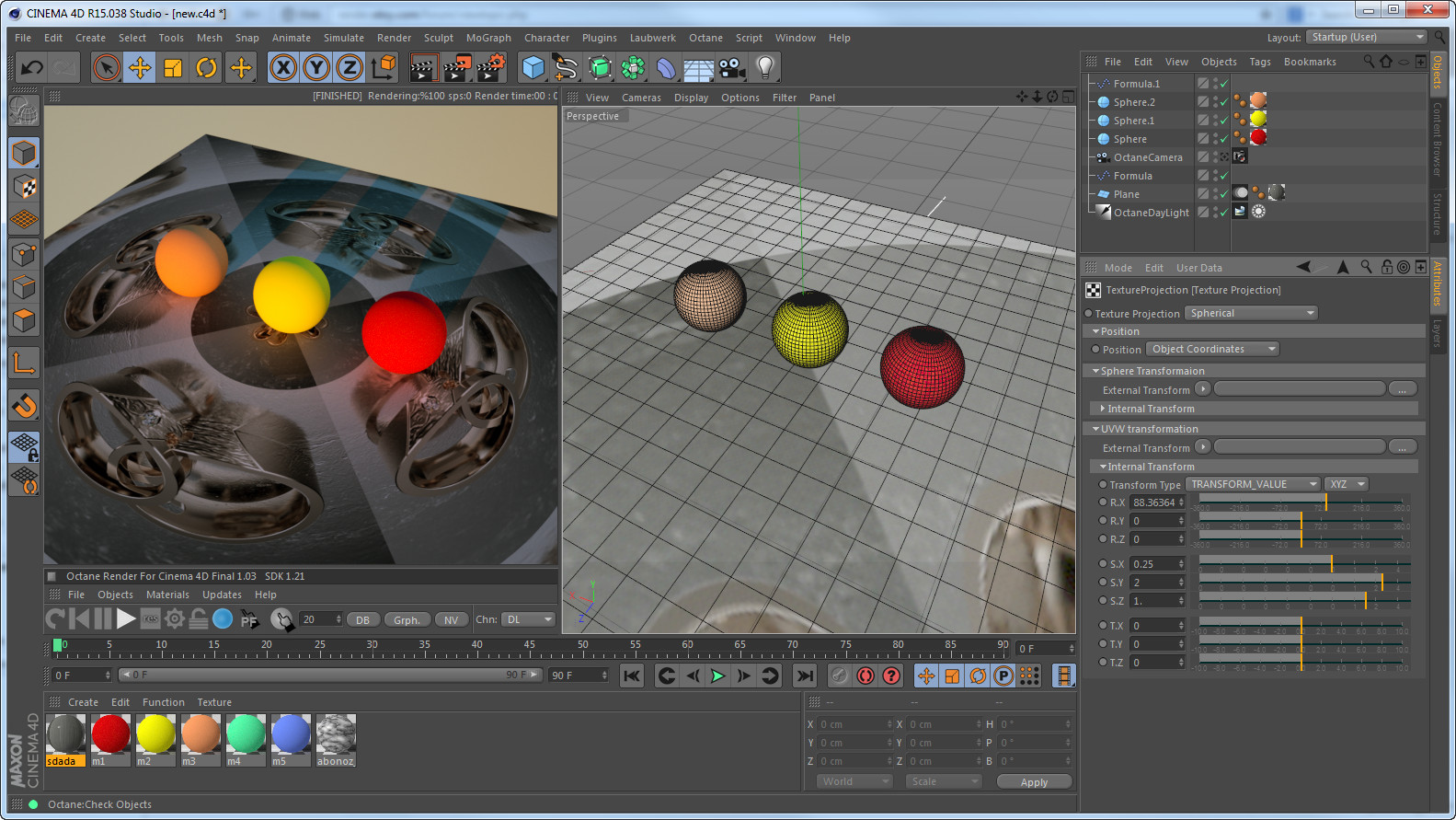The width and height of the screenshot is (1456, 820).
Task: Click the record keyframe button
Action: (866, 676)
